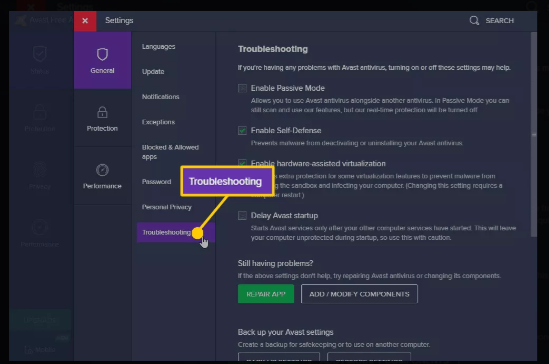This screenshot has height=364, width=549.
Task: Go to Notifications settings
Action: [160, 97]
